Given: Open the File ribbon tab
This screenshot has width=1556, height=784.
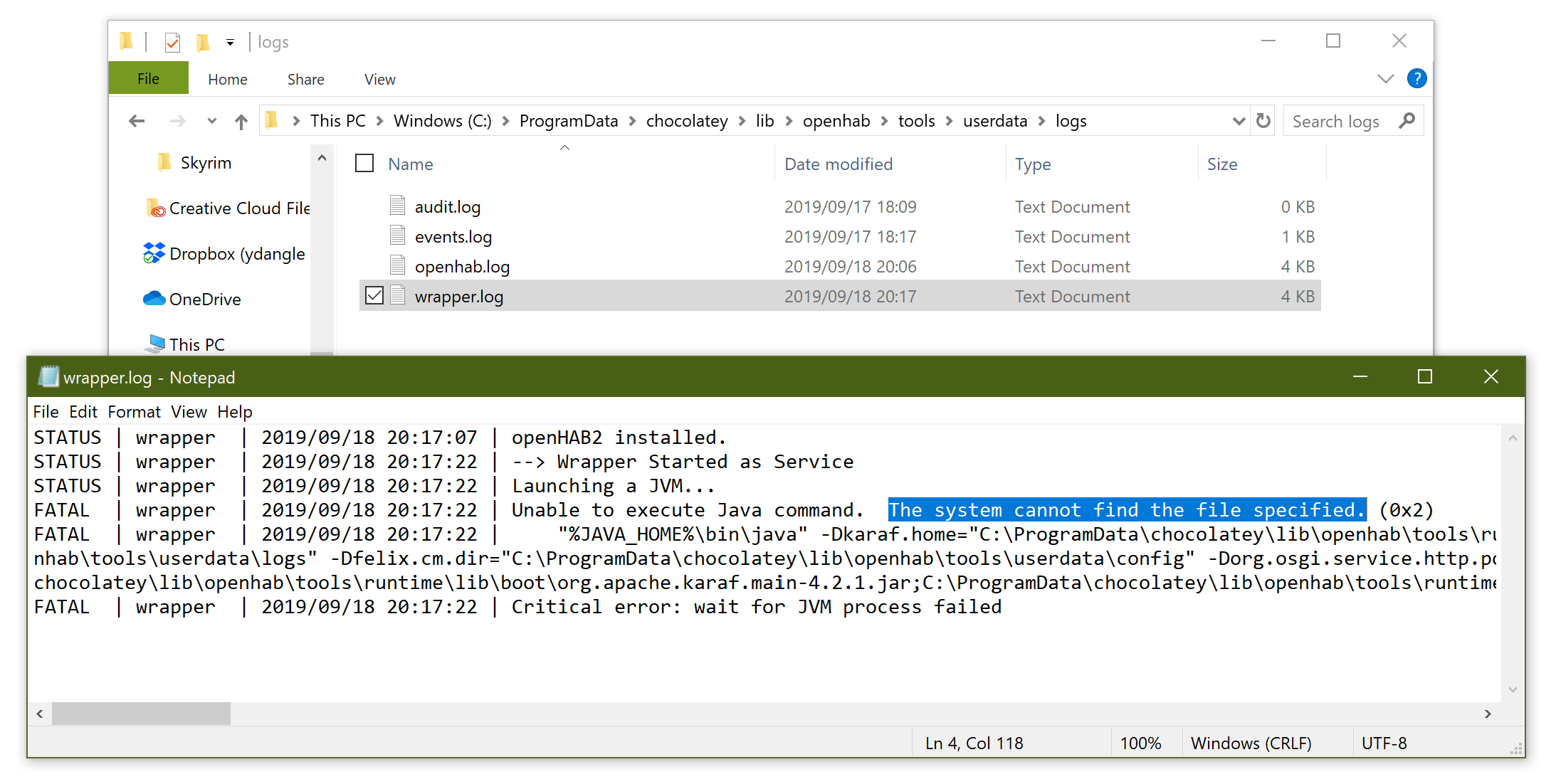Looking at the screenshot, I should tap(148, 78).
